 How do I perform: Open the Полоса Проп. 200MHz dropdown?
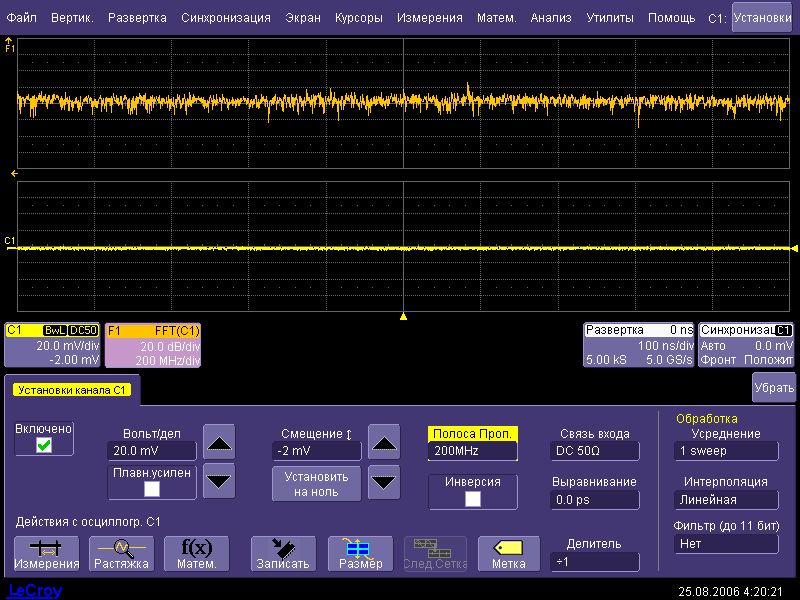472,451
